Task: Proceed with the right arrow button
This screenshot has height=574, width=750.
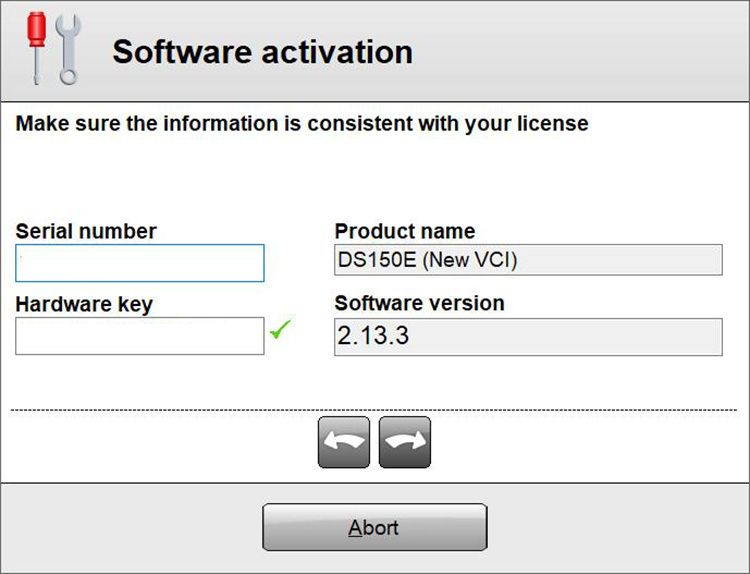Action: click(x=405, y=442)
